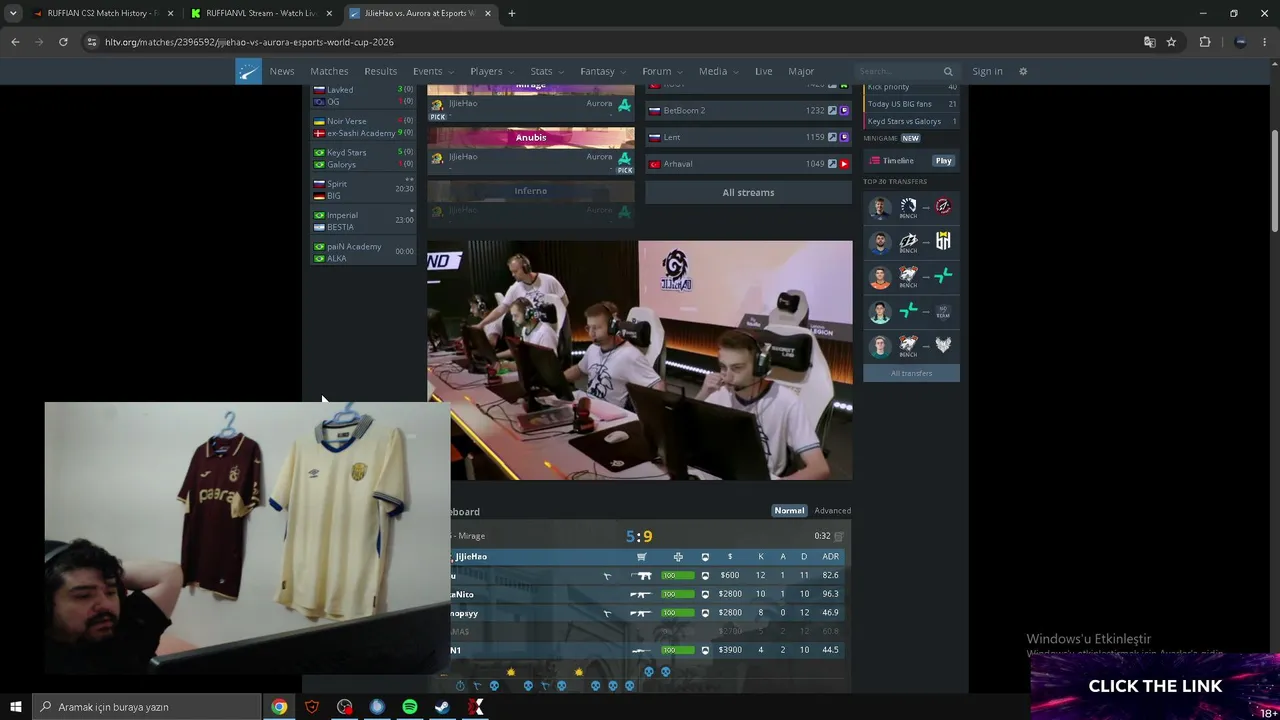This screenshot has width=1280, height=720.
Task: Switch to the RUFFIANVL Stream browser tab
Action: coord(262,13)
